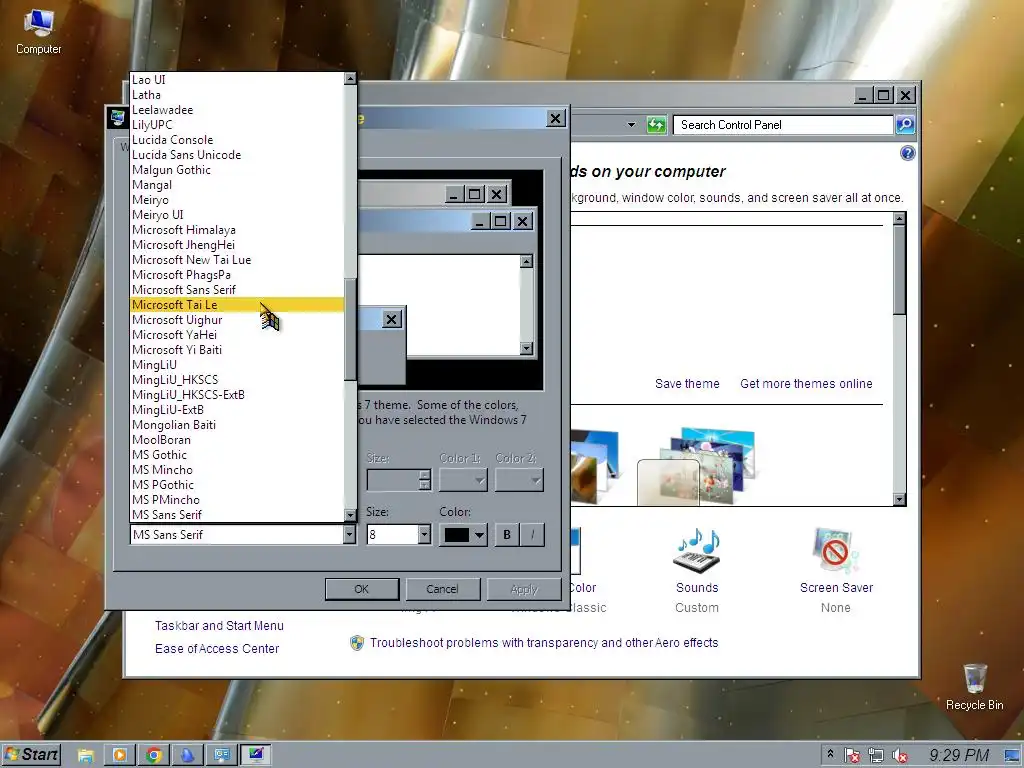Select Lao UI font
The width and height of the screenshot is (1024, 768).
click(x=236, y=80)
